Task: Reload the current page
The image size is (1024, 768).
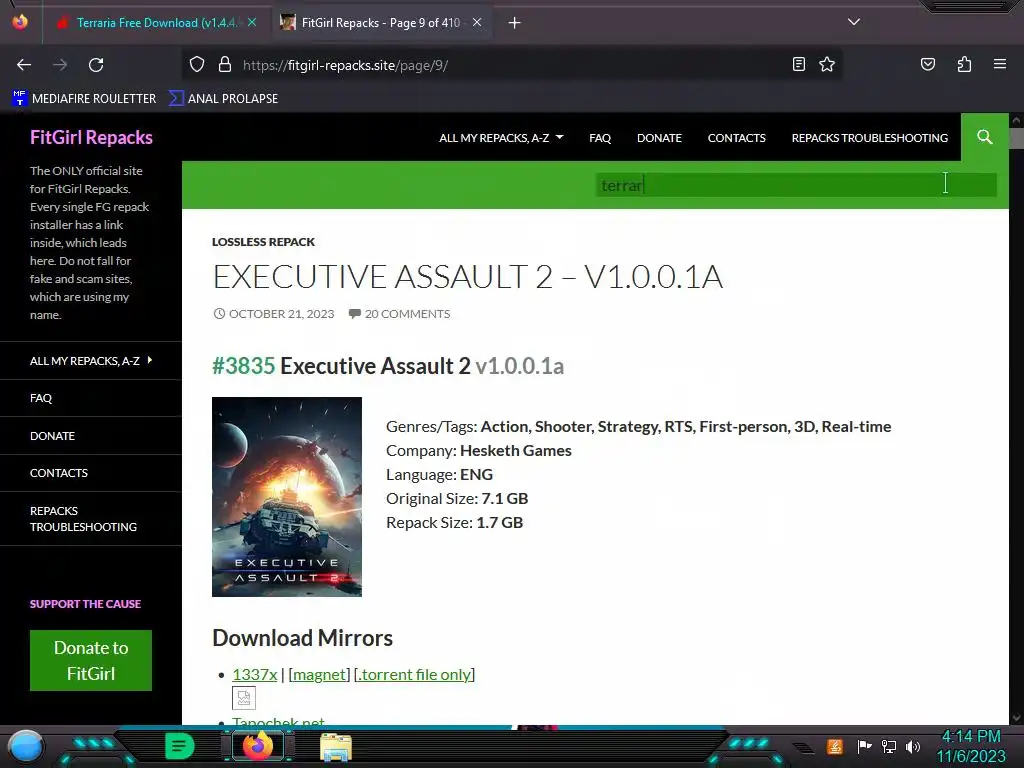Action: pyautogui.click(x=96, y=65)
